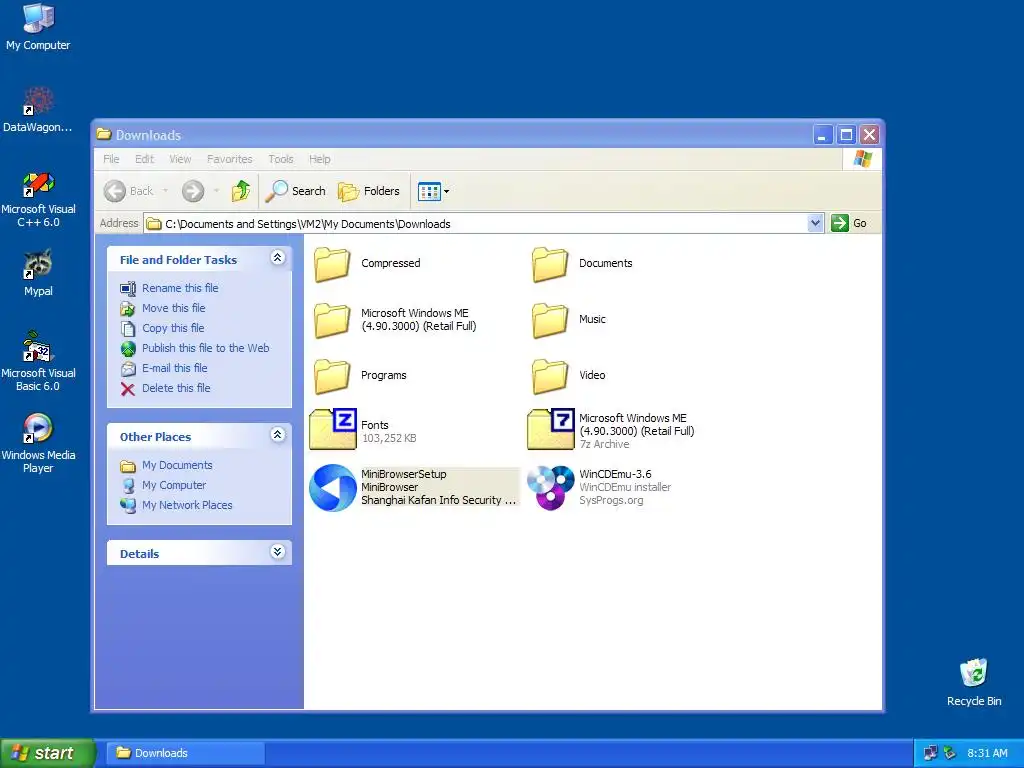Select the Windows ME 7z Archive file
The image size is (1024, 768).
click(611, 430)
